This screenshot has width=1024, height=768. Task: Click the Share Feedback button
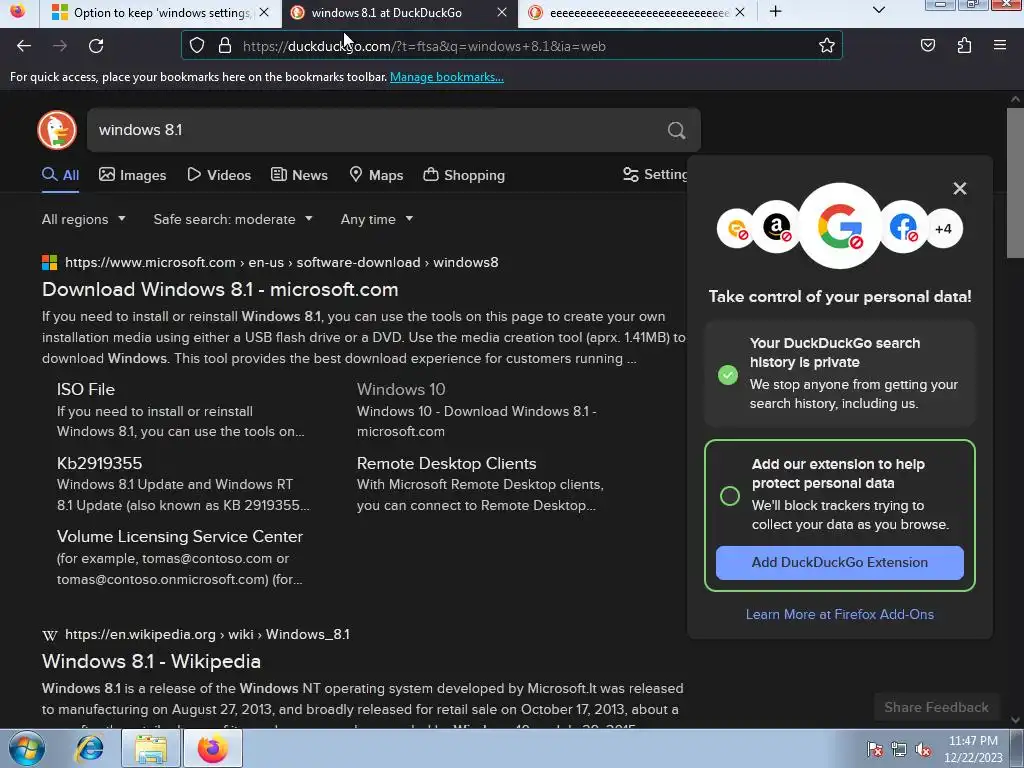point(936,708)
